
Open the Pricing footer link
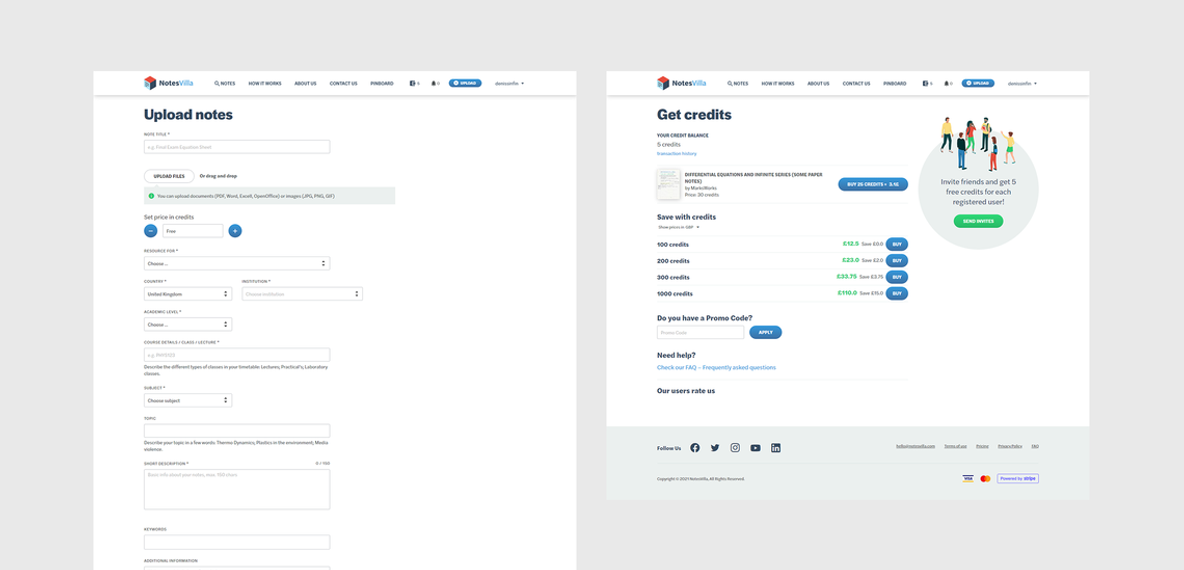point(982,446)
